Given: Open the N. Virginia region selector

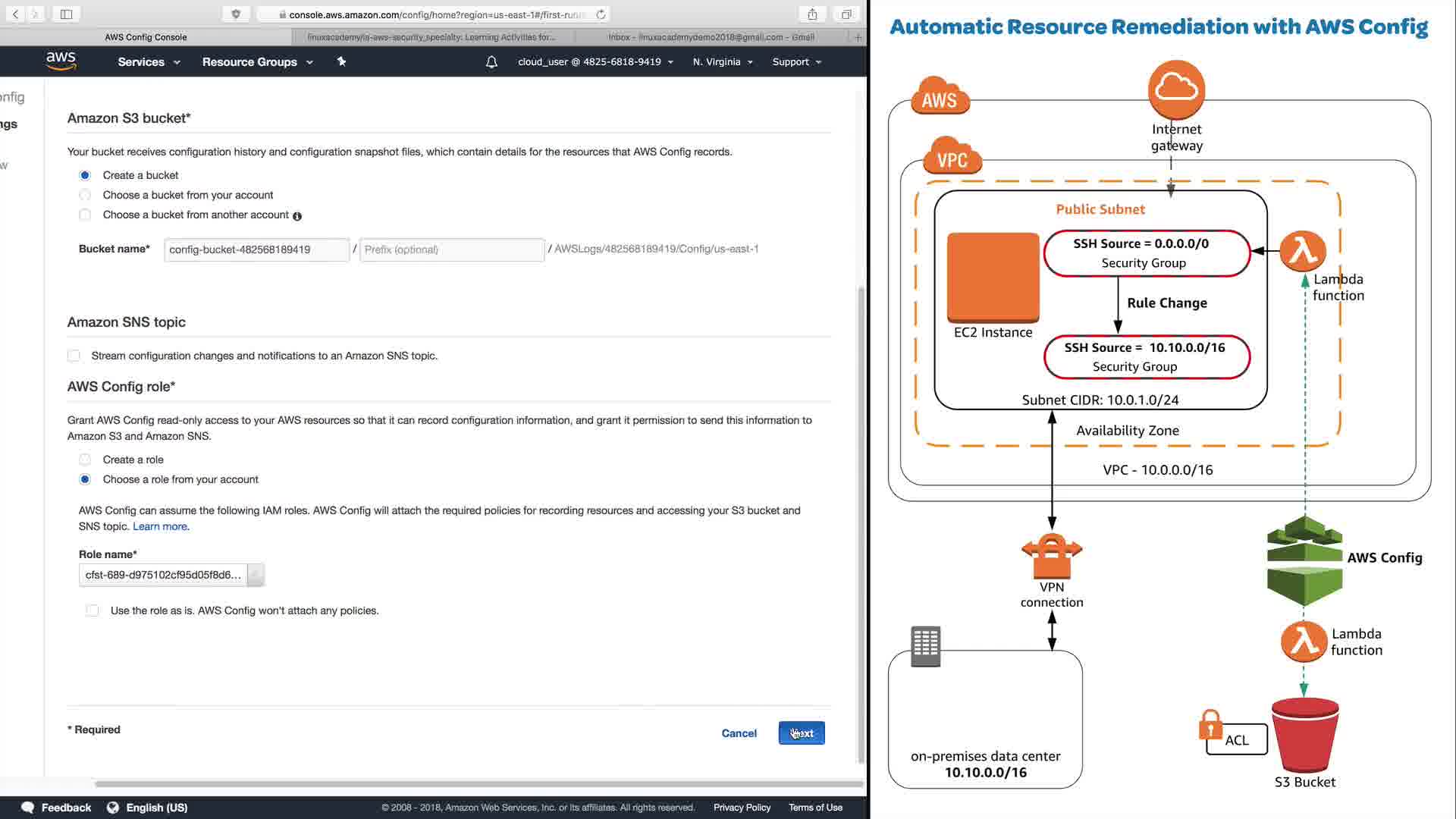Looking at the screenshot, I should [722, 62].
